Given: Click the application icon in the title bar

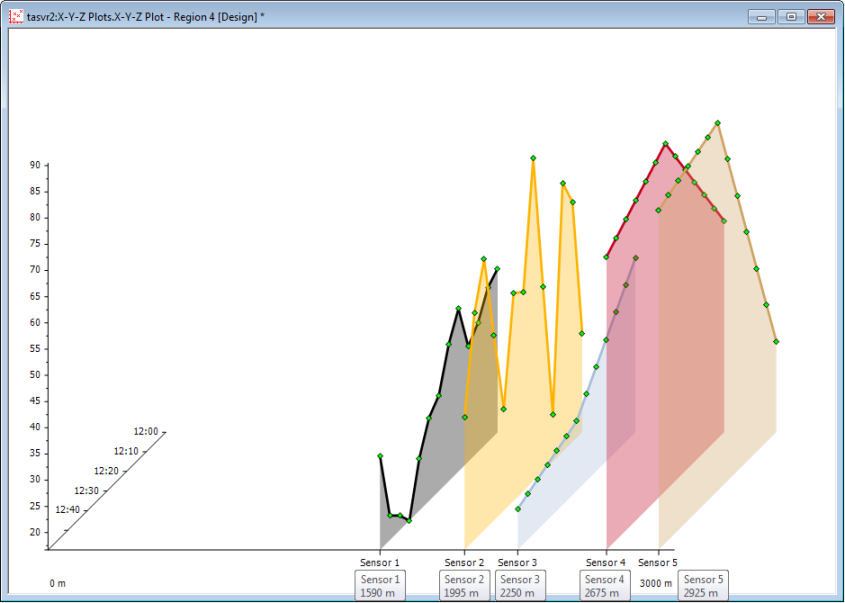Looking at the screenshot, I should tap(16, 17).
